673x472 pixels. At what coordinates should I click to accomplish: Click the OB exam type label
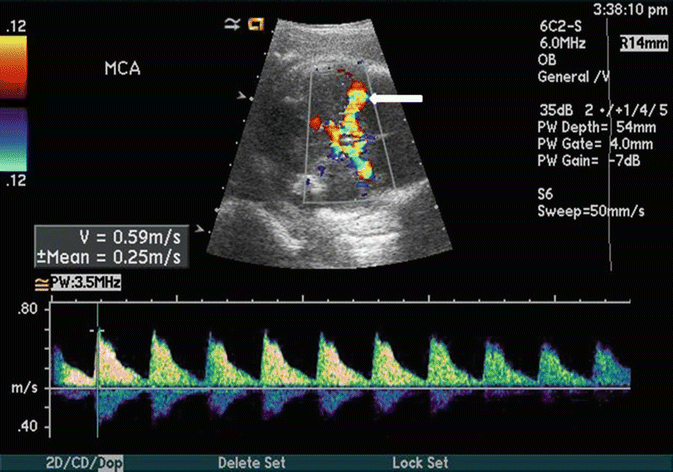pos(547,60)
